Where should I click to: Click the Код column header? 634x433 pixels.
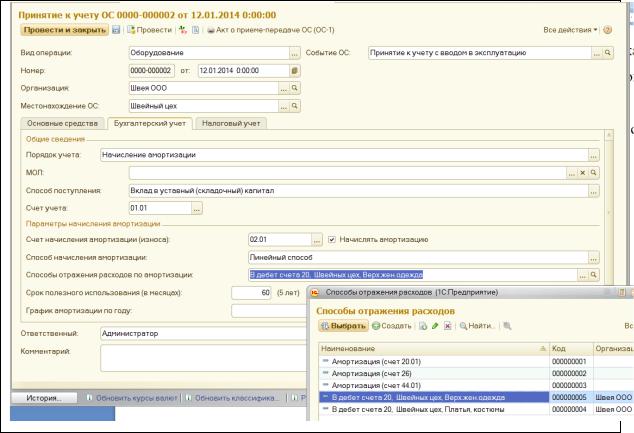tap(571, 349)
